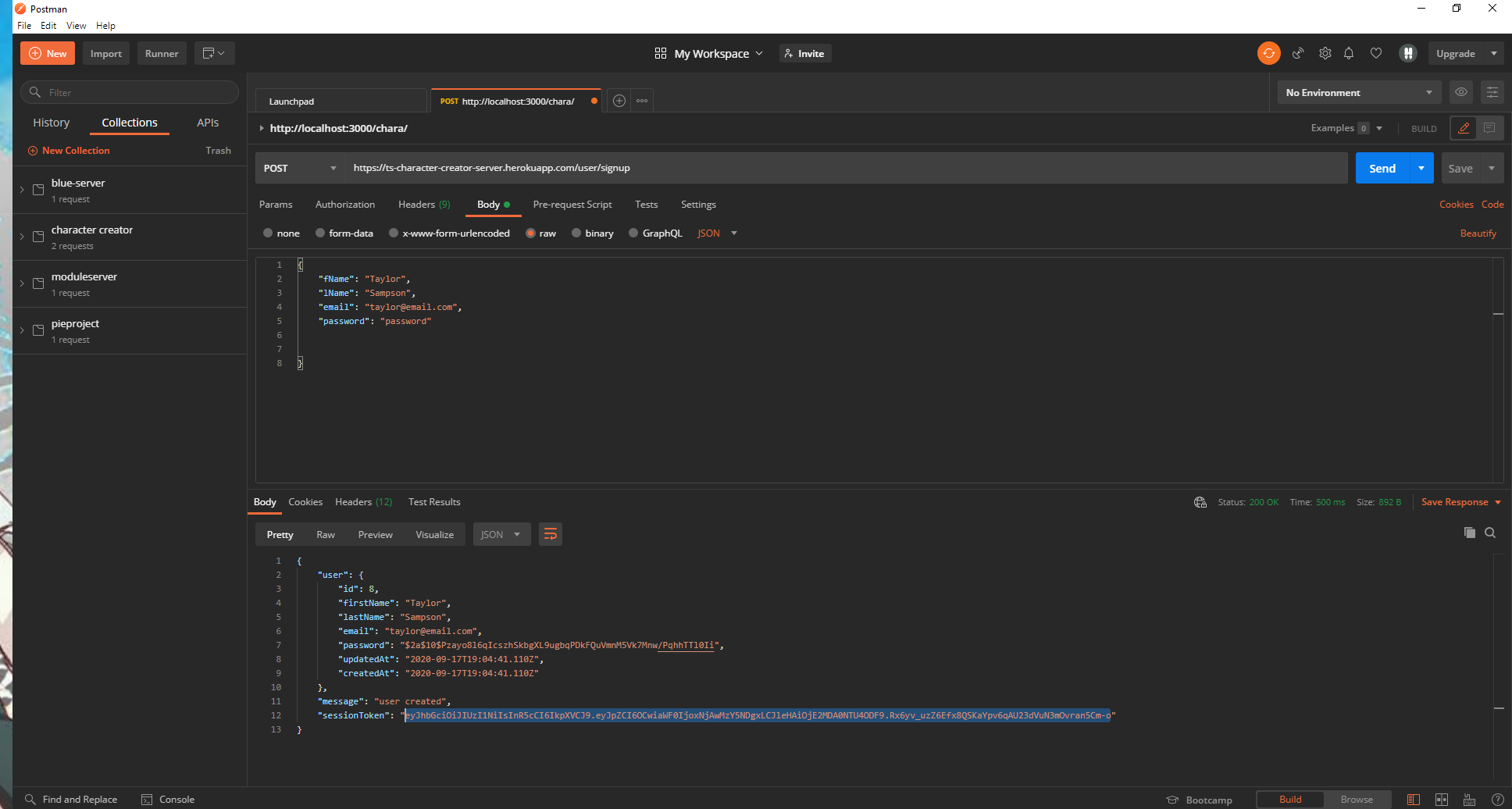Screen dimensions: 1512x809
Task: Click the Invite button
Action: [804, 53]
